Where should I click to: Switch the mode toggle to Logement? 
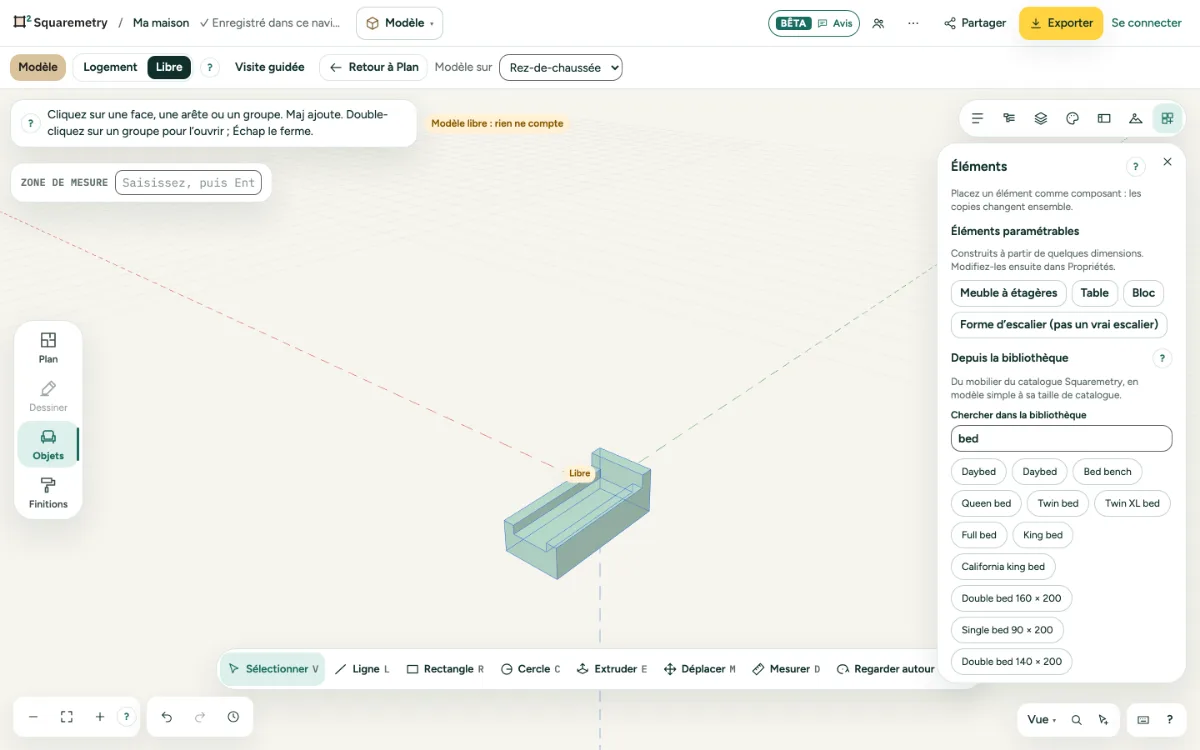pos(110,67)
